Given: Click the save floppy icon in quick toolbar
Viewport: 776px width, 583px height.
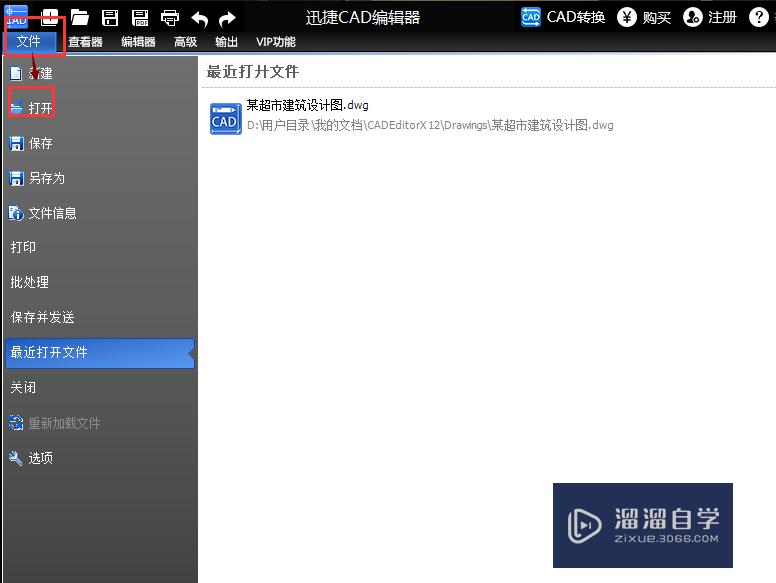Looking at the screenshot, I should 110,17.
